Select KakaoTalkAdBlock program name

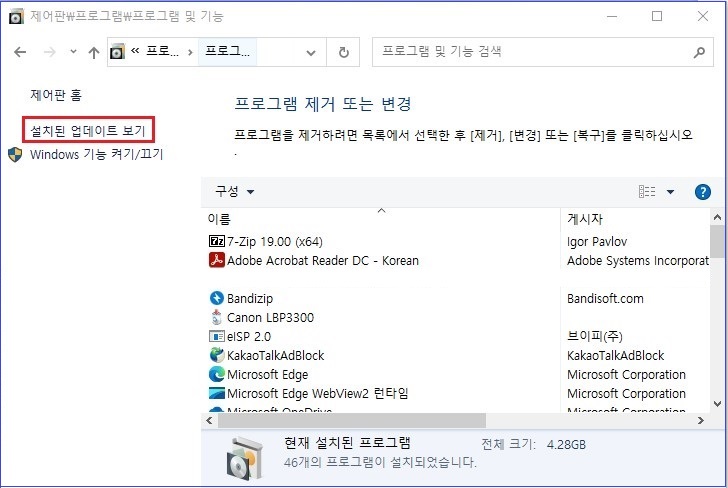coord(275,356)
